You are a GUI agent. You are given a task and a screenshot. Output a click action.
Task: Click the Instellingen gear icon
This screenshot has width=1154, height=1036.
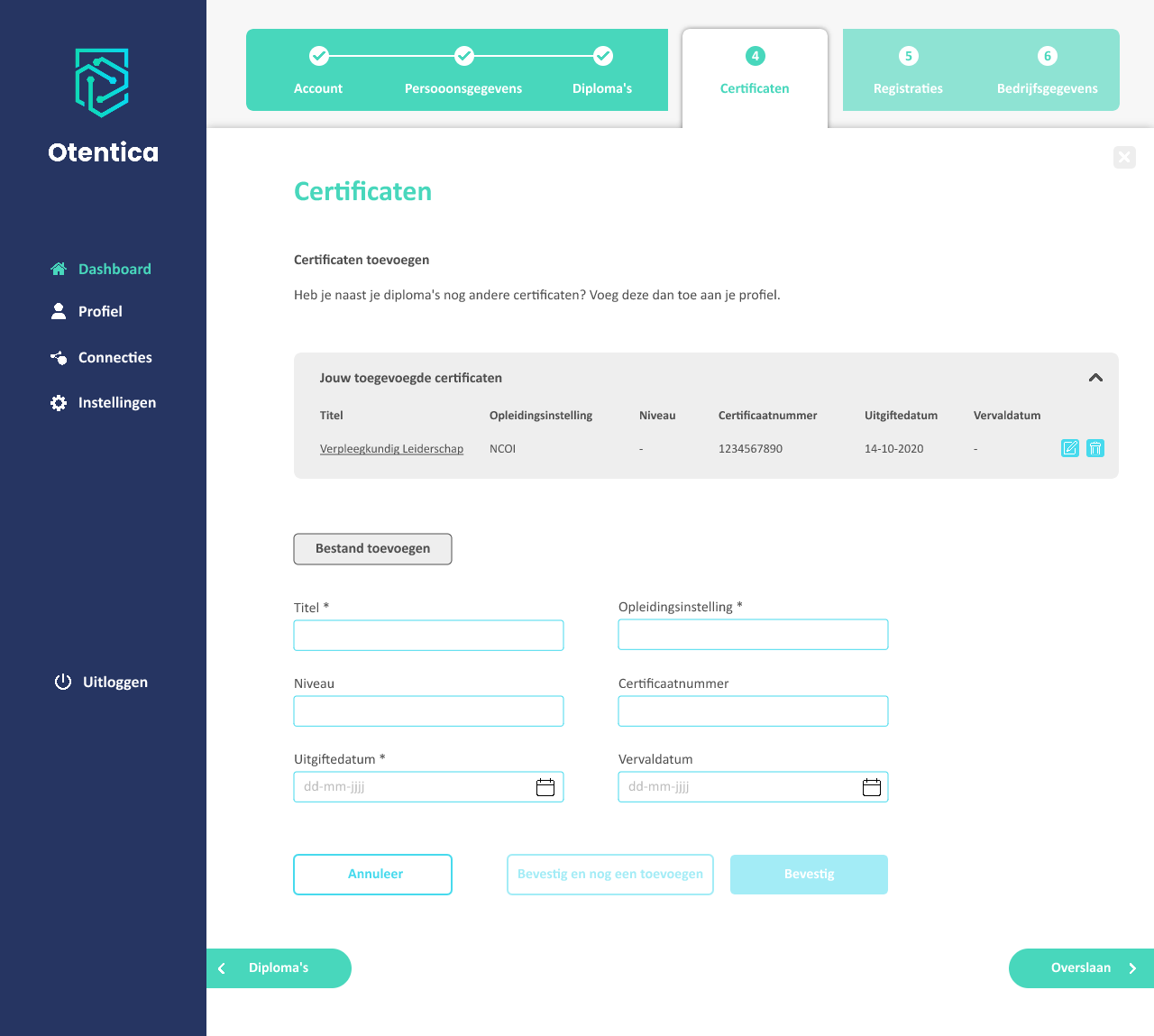coord(59,403)
